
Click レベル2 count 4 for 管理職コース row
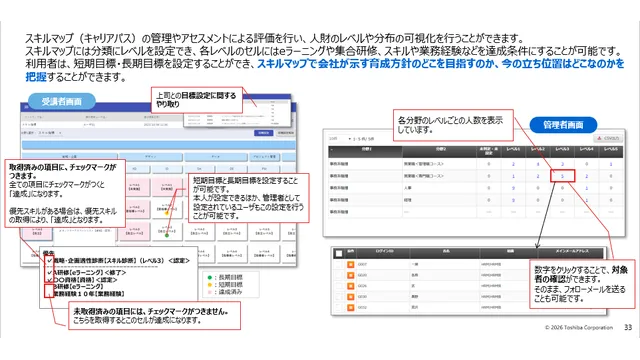[x=538, y=164]
